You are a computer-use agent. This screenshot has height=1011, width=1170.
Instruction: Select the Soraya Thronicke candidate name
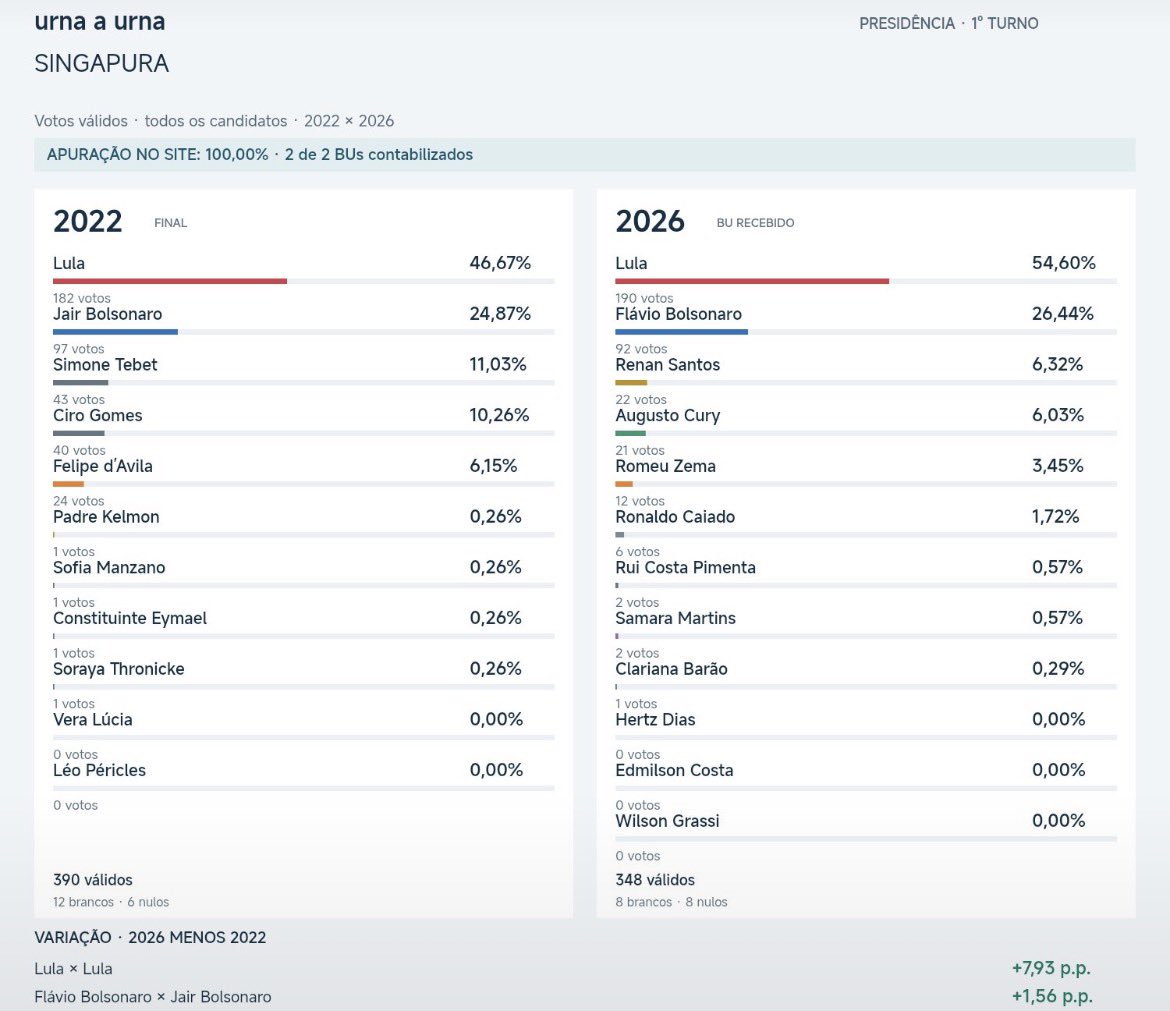pos(119,669)
